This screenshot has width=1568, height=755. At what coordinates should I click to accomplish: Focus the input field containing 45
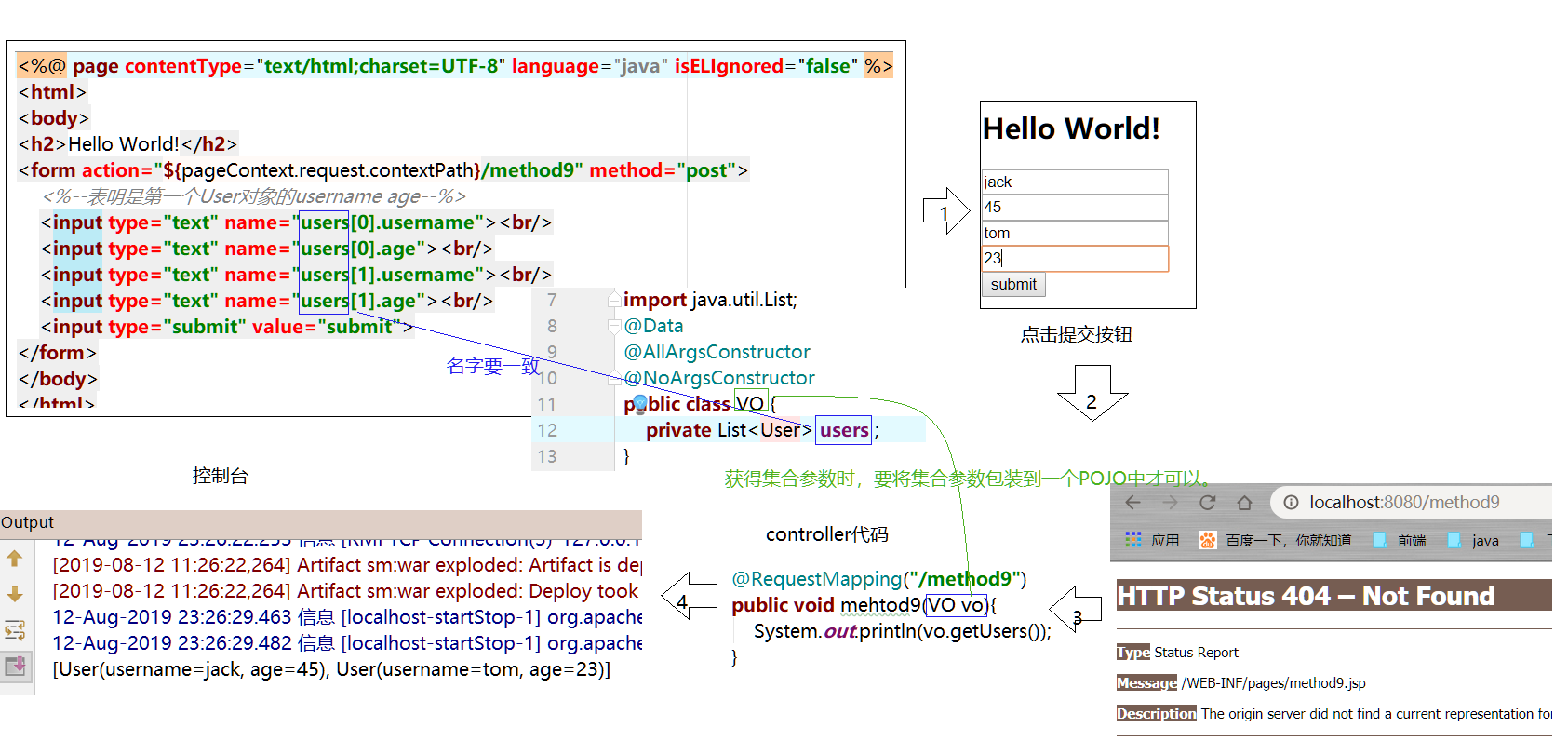click(1075, 207)
